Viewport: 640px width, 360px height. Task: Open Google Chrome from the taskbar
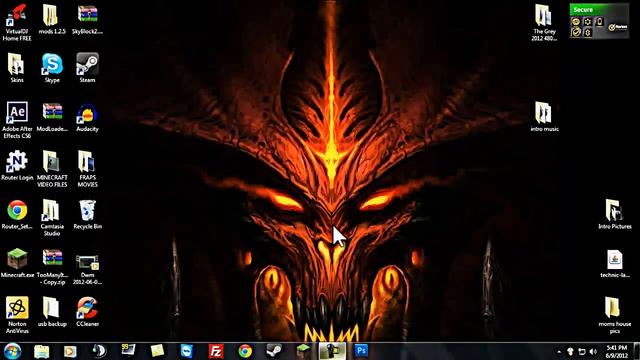[245, 351]
